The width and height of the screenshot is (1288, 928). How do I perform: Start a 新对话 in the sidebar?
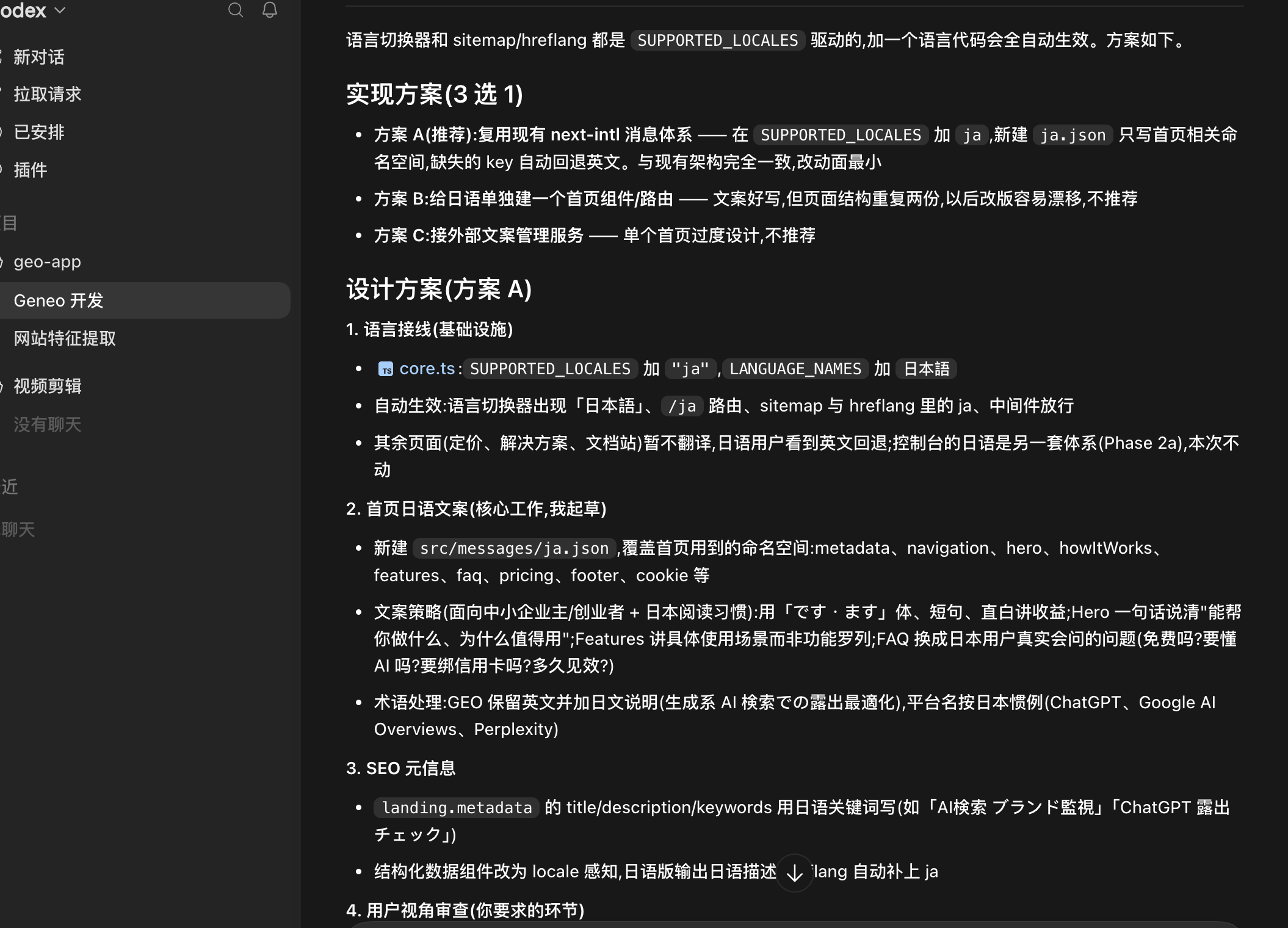39,57
